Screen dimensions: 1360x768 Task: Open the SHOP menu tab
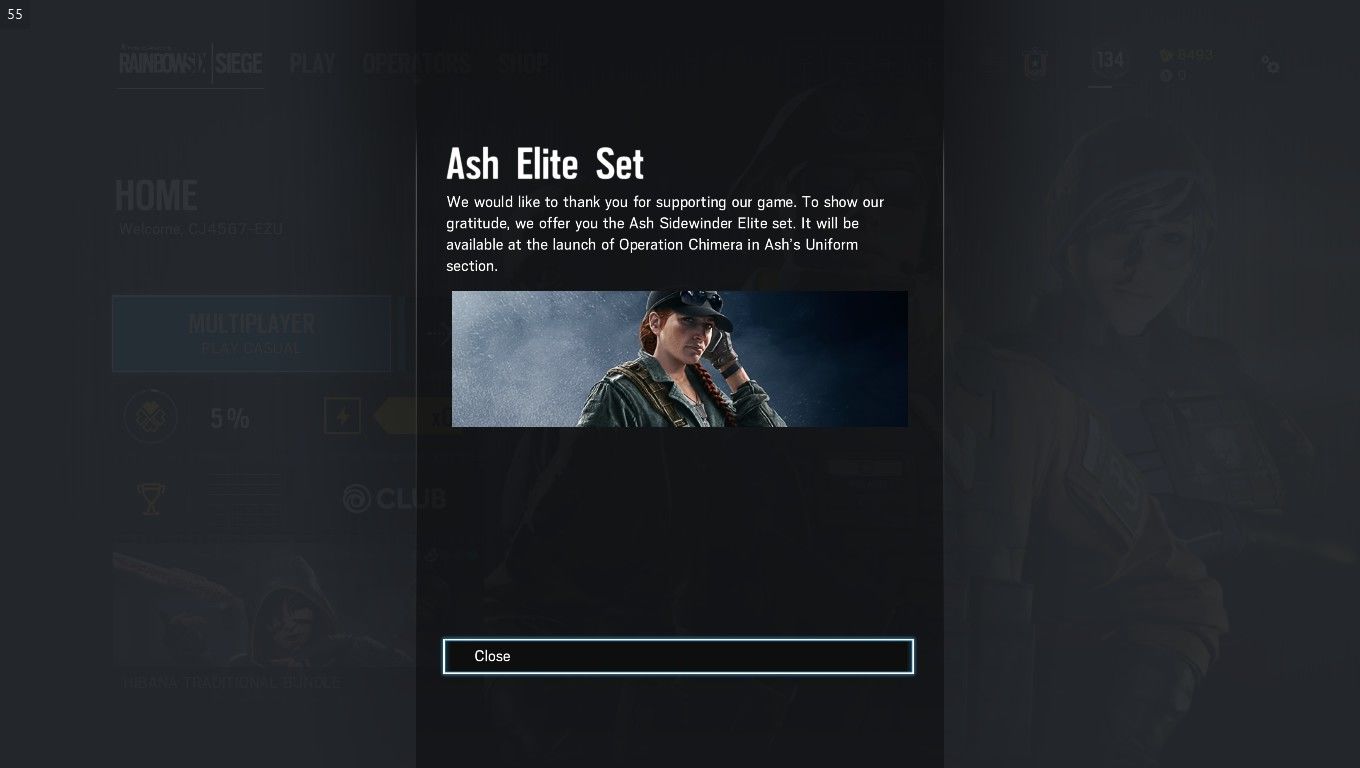pyautogui.click(x=523, y=64)
